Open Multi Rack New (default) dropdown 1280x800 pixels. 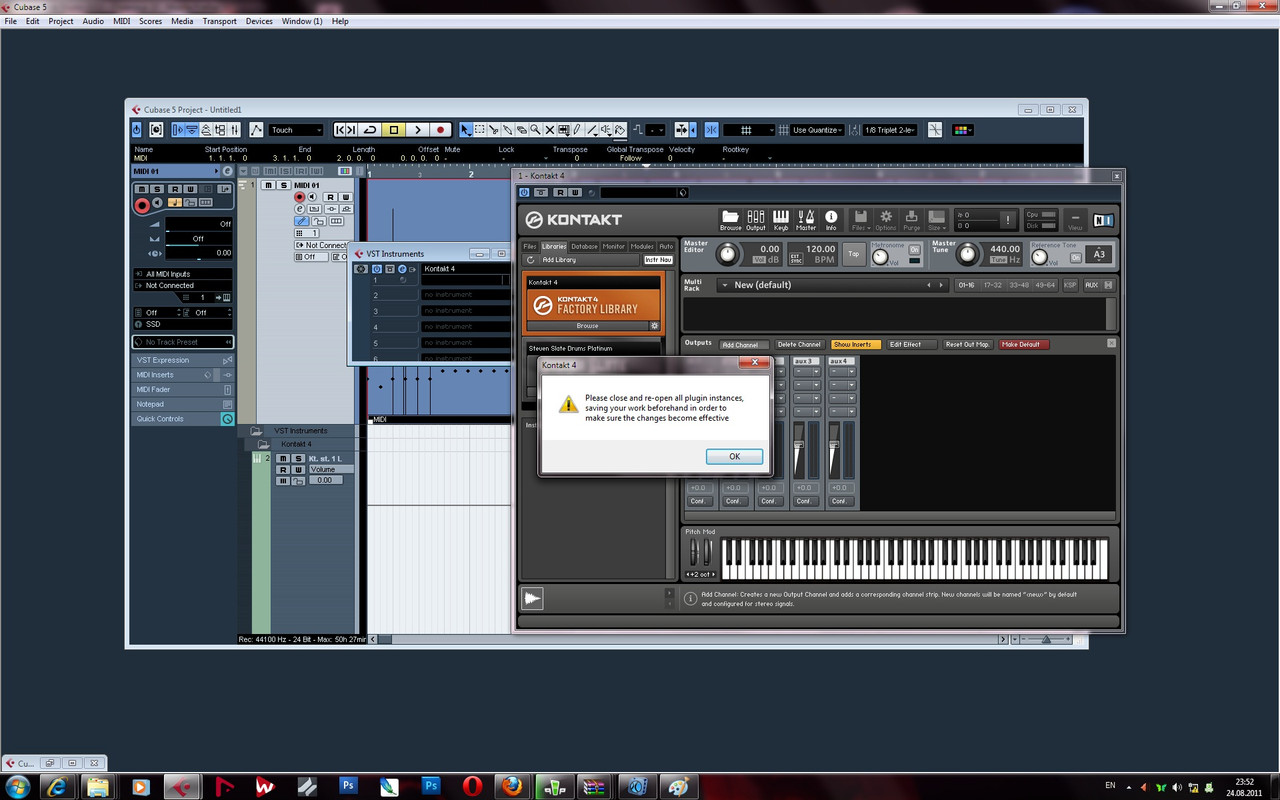832,285
